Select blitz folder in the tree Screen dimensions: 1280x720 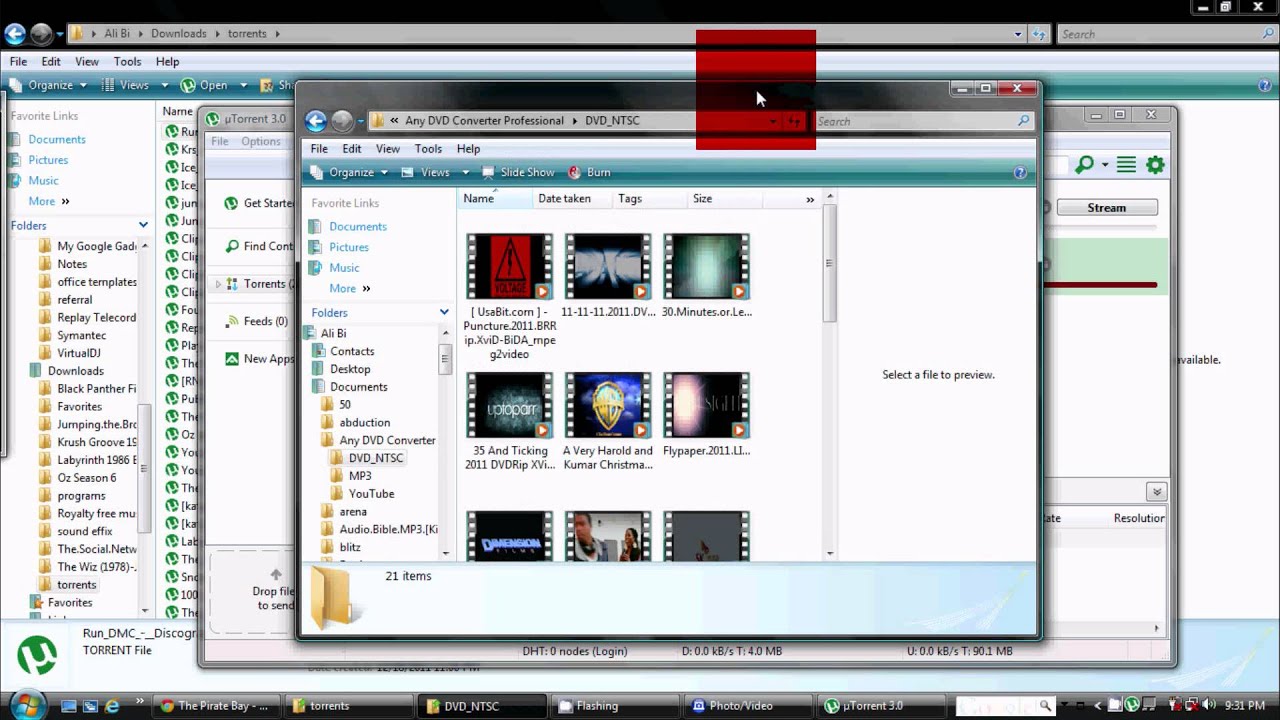coord(350,548)
